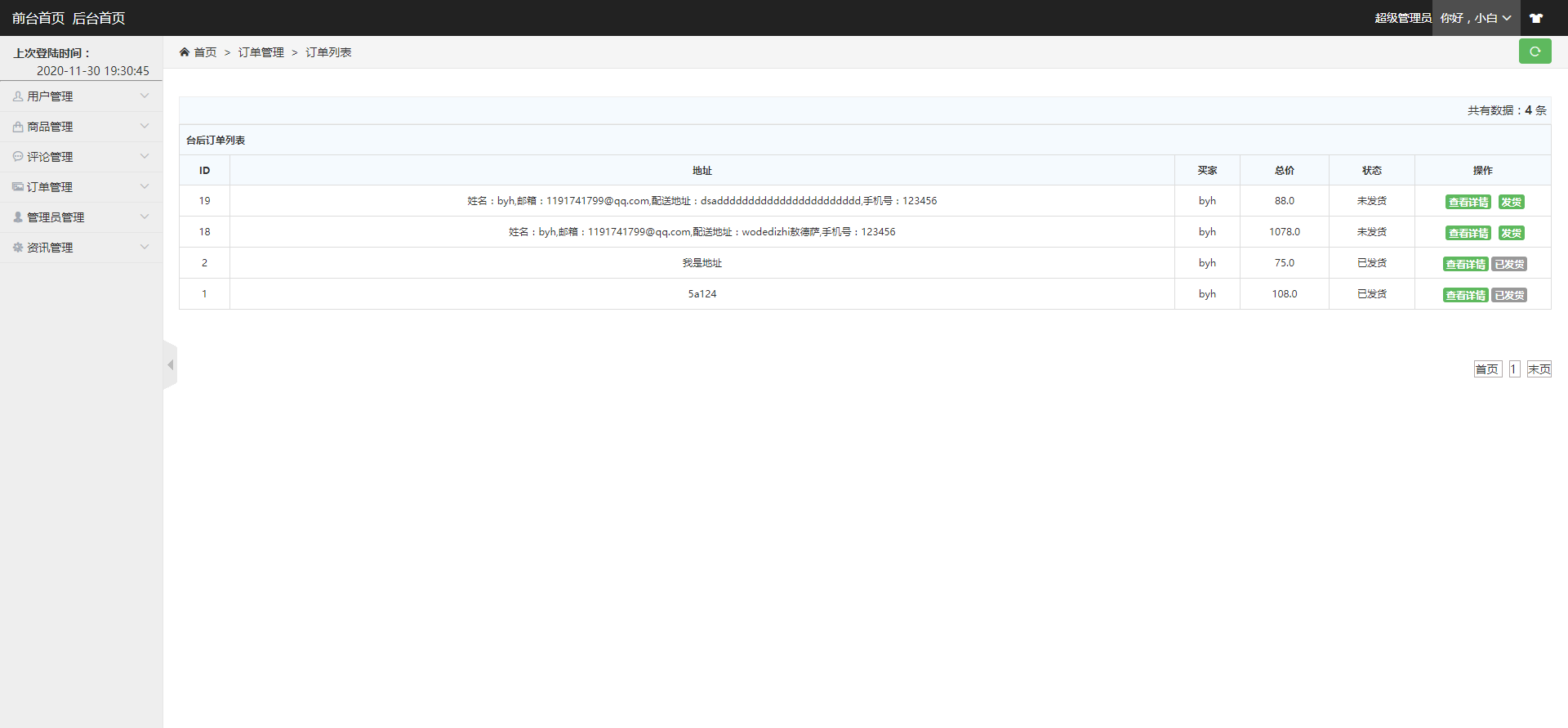Expand the 管理员管理 chevron
The width and height of the screenshot is (1568, 728).
pyautogui.click(x=145, y=217)
